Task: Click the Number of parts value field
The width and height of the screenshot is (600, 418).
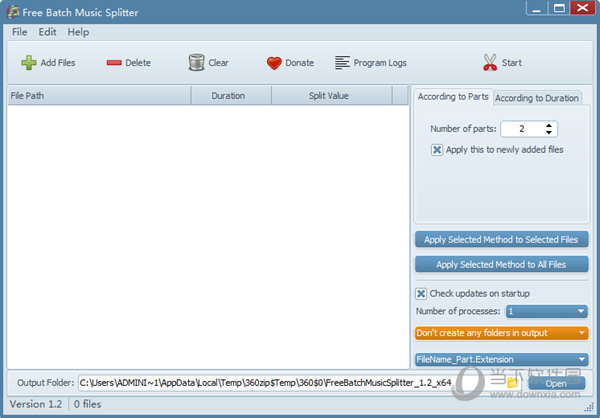Action: click(522, 129)
